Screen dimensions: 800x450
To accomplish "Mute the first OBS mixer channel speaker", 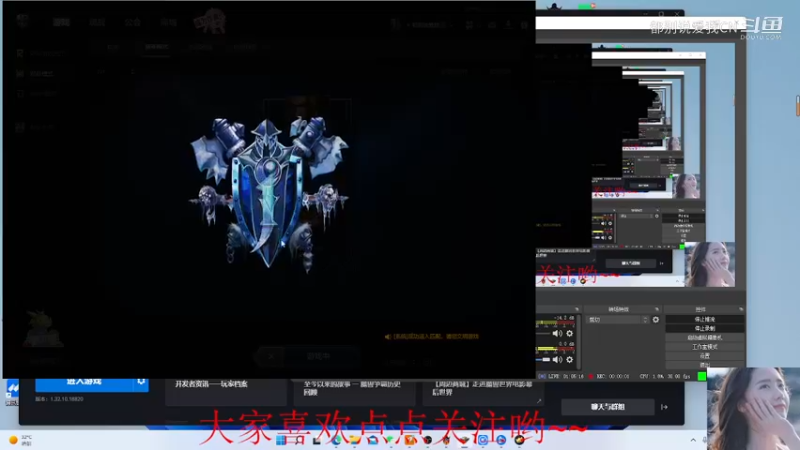I will pos(557,334).
